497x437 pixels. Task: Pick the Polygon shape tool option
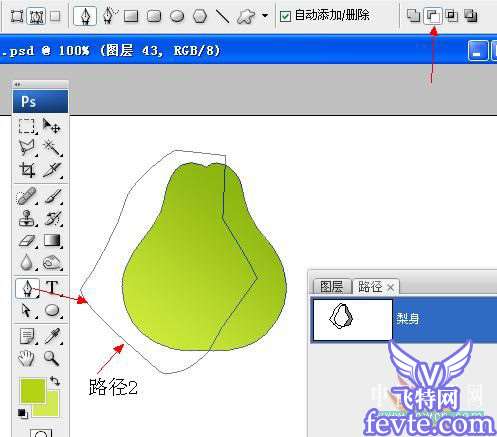point(200,16)
